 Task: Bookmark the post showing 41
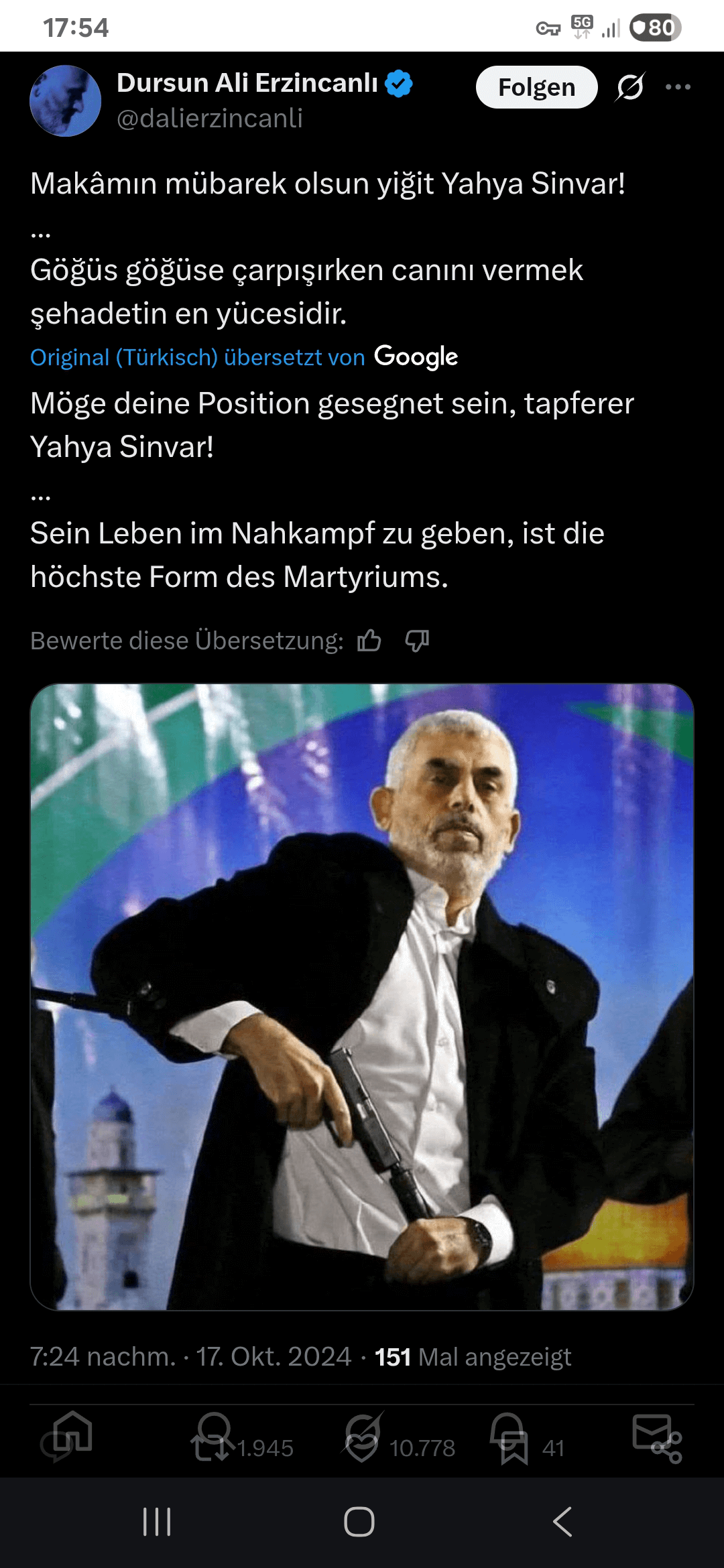tap(514, 1447)
